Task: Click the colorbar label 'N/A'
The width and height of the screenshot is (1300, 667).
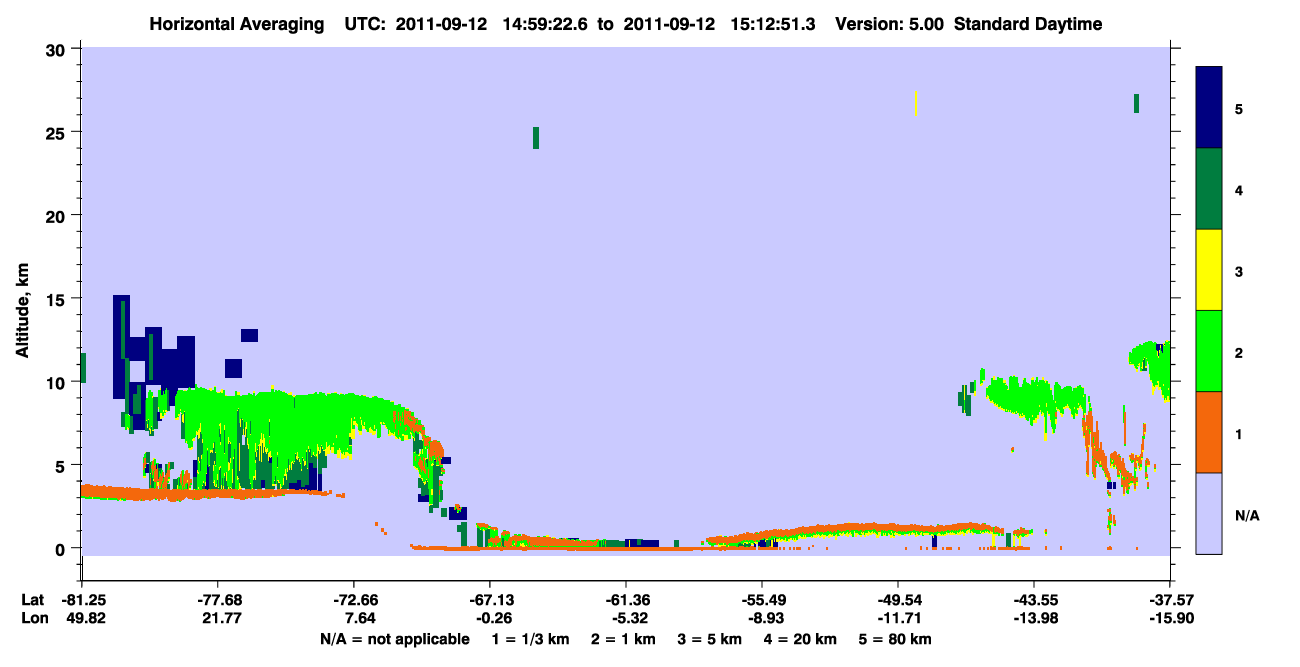Action: [1246, 516]
